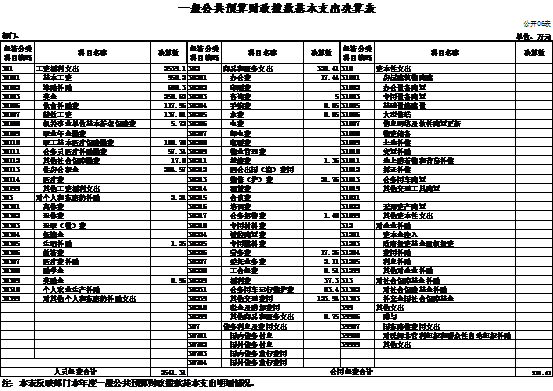Image resolution: width=553 pixels, height=391 pixels.
Task: Click the 商品和服务支出 category cell
Action: click(x=263, y=69)
